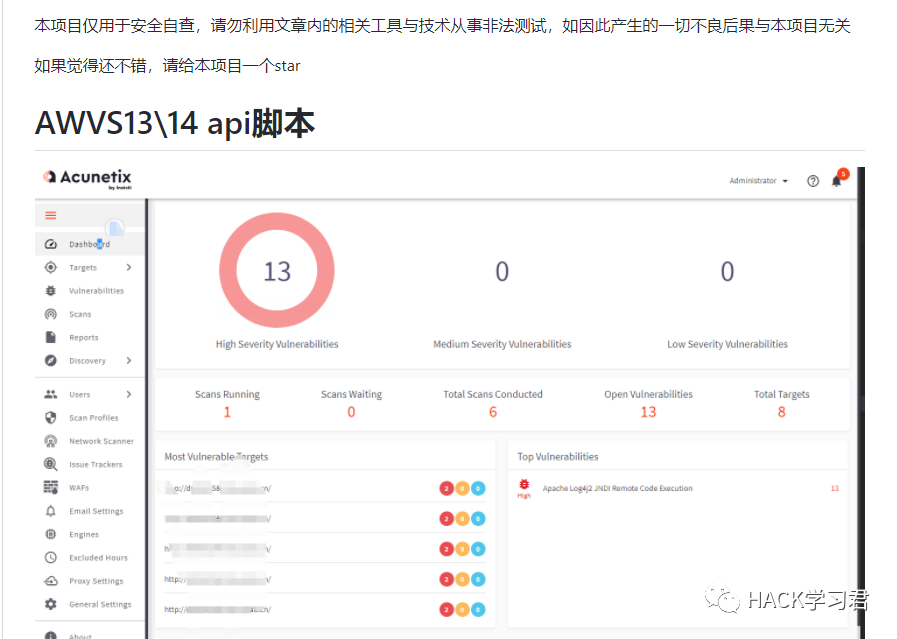
Task: Click the Proxy Settings cloud icon
Action: (x=50, y=581)
